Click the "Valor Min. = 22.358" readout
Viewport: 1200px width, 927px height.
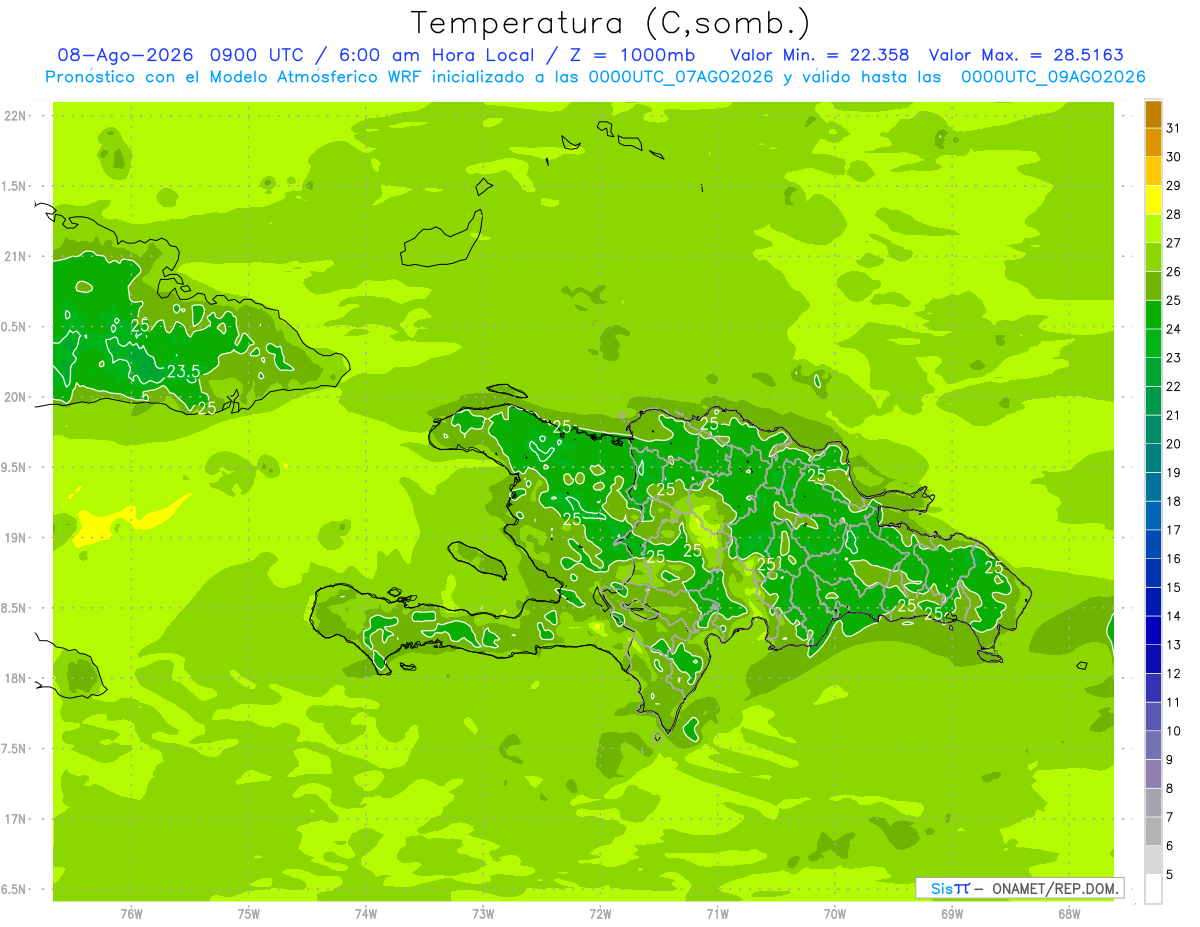(819, 55)
